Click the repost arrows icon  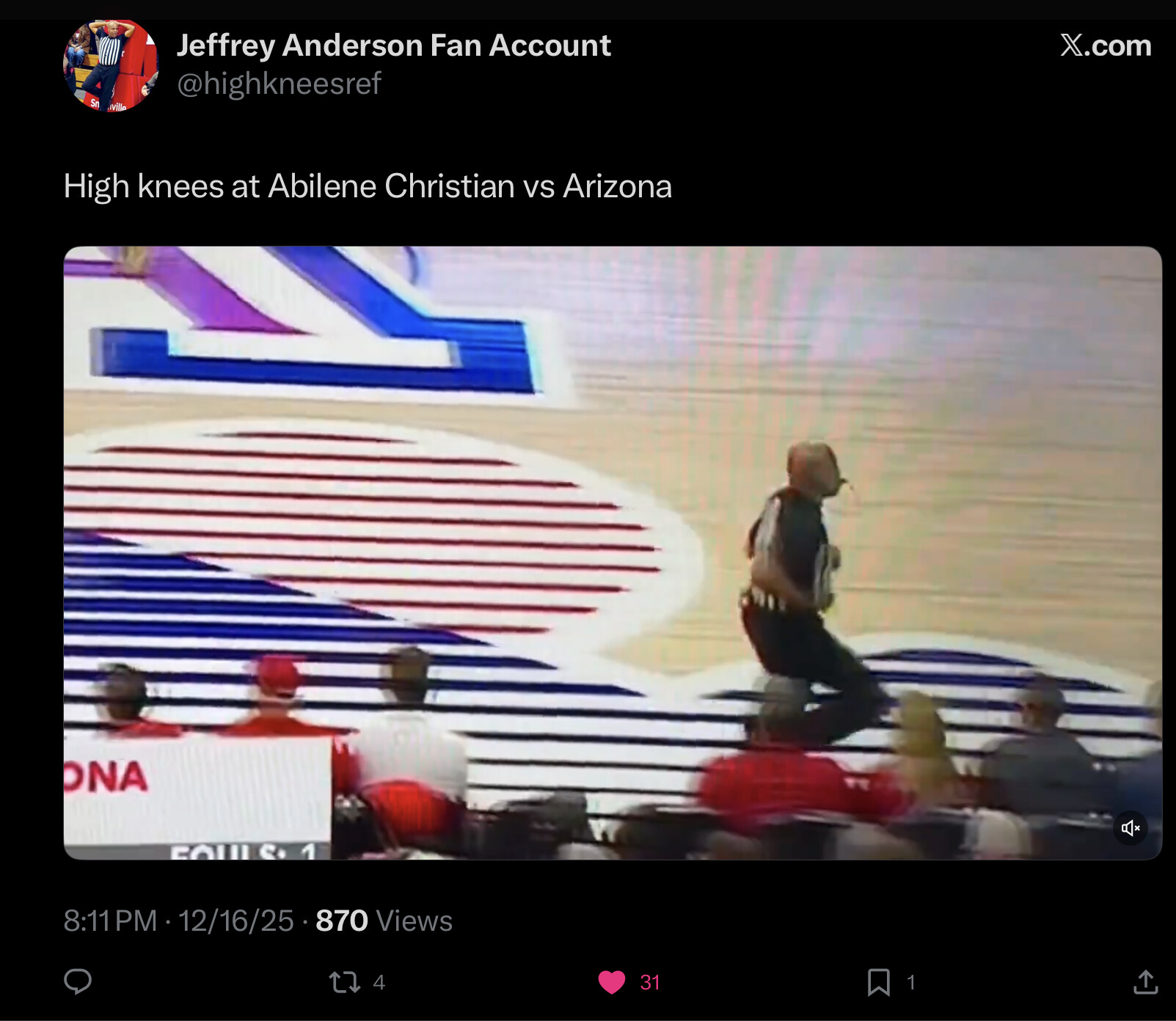tap(344, 982)
